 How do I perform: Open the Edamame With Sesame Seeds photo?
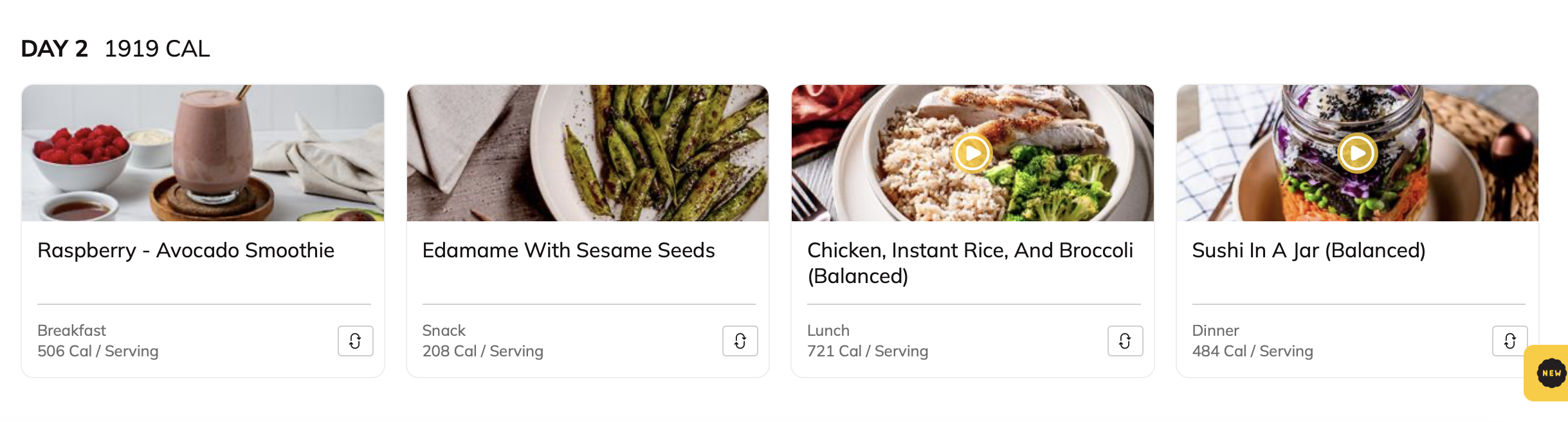pyautogui.click(x=588, y=153)
